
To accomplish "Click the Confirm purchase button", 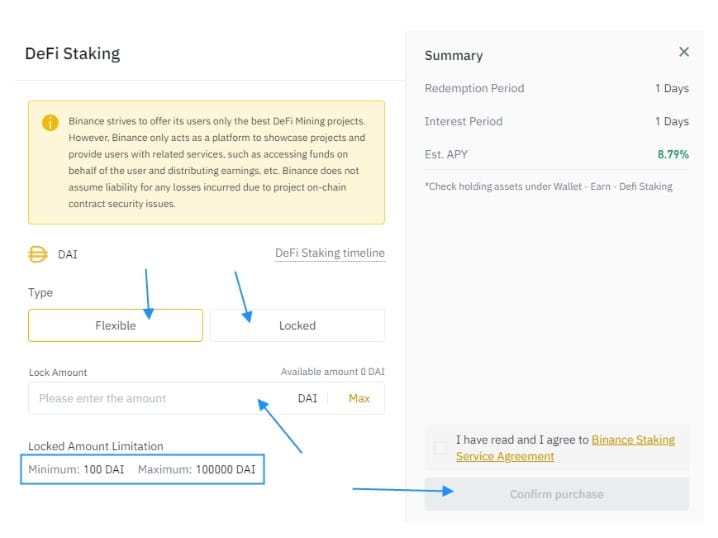I will point(556,494).
